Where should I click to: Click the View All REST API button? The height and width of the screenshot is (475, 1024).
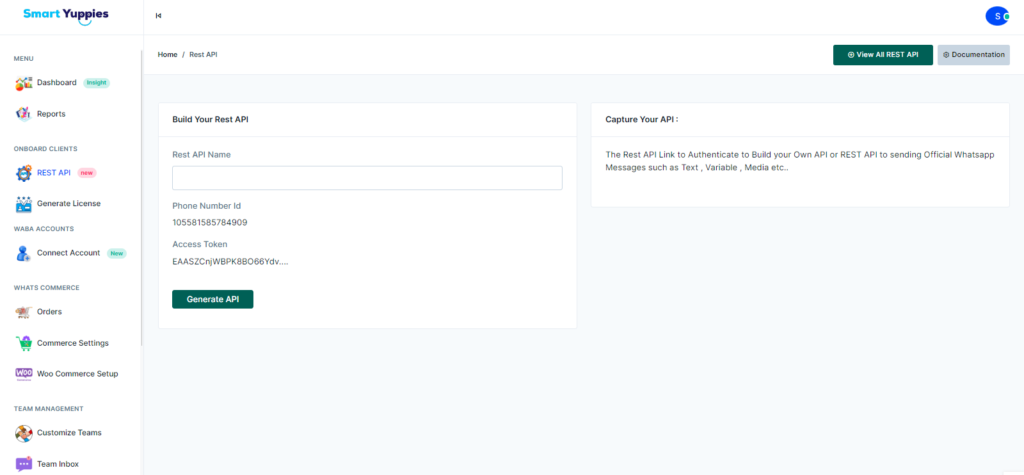pos(882,55)
